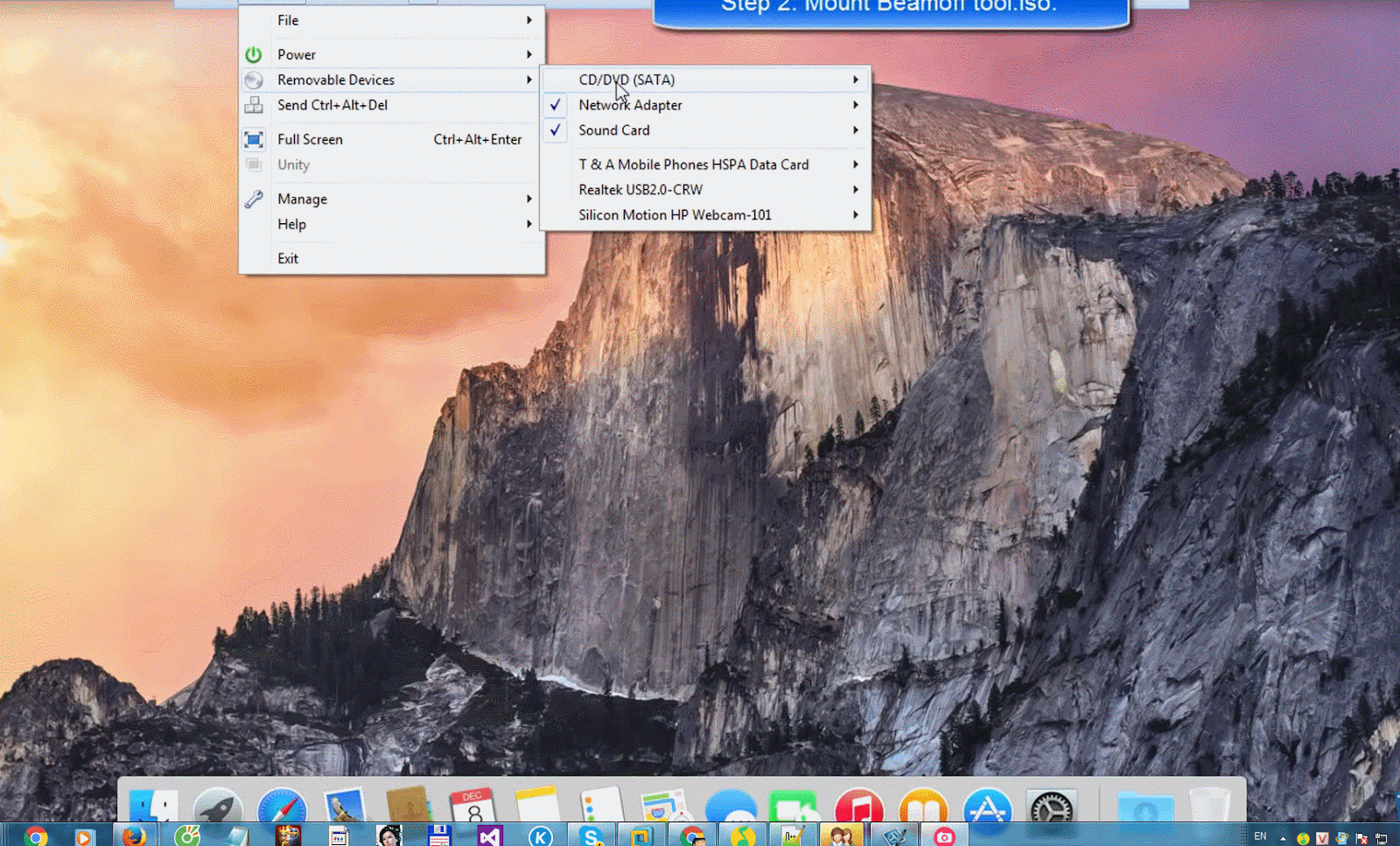
Task: Toggle the Network Adapter connection checkmark
Action: (x=556, y=105)
